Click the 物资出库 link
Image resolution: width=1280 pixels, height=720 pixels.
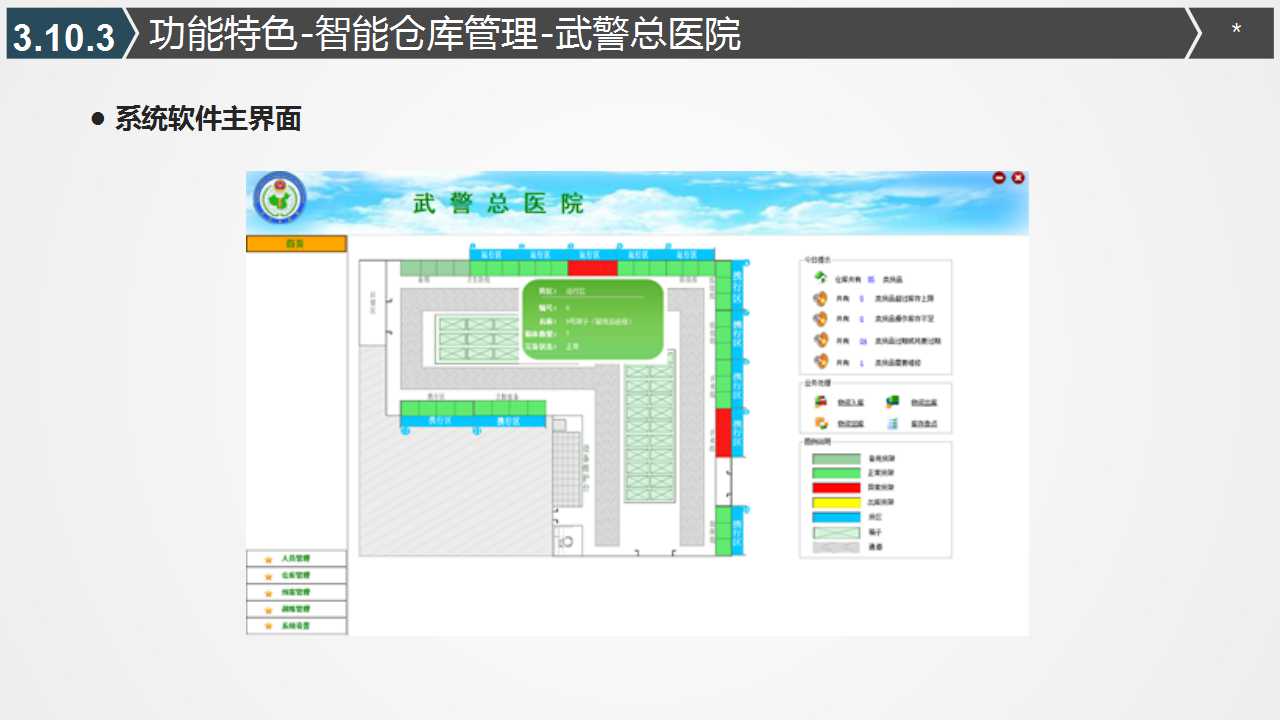pos(923,403)
